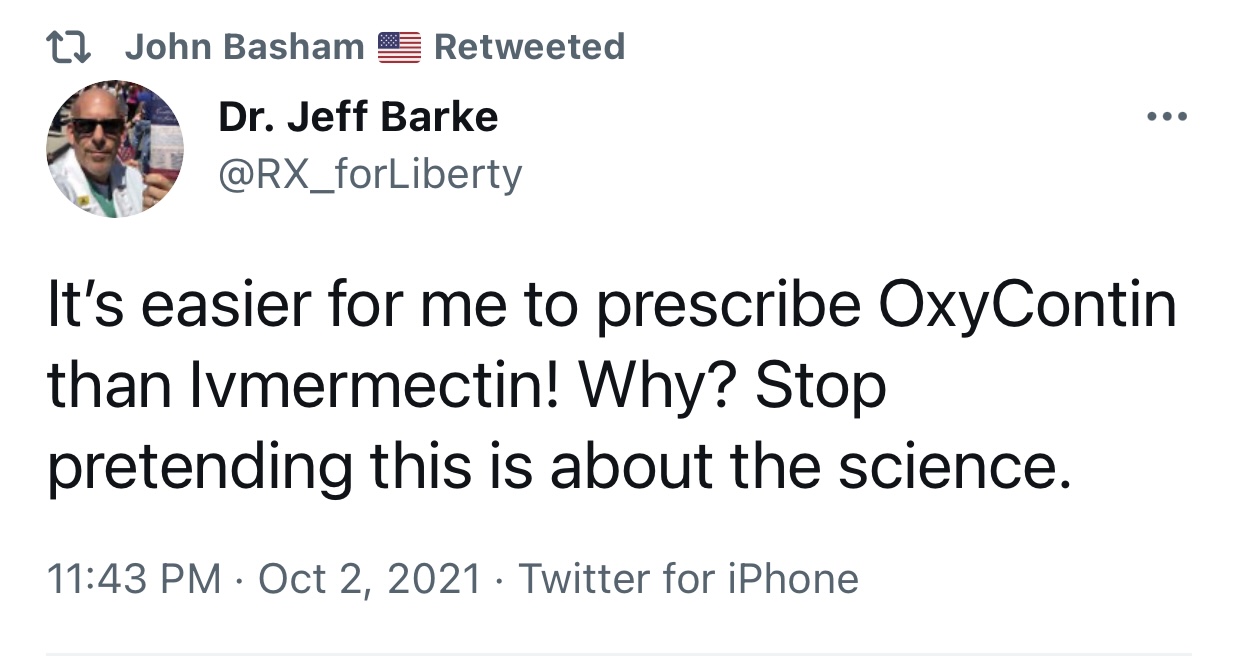Click the Oct 2, 2021 date
The width and height of the screenshot is (1240, 665).
pyautogui.click(x=369, y=579)
